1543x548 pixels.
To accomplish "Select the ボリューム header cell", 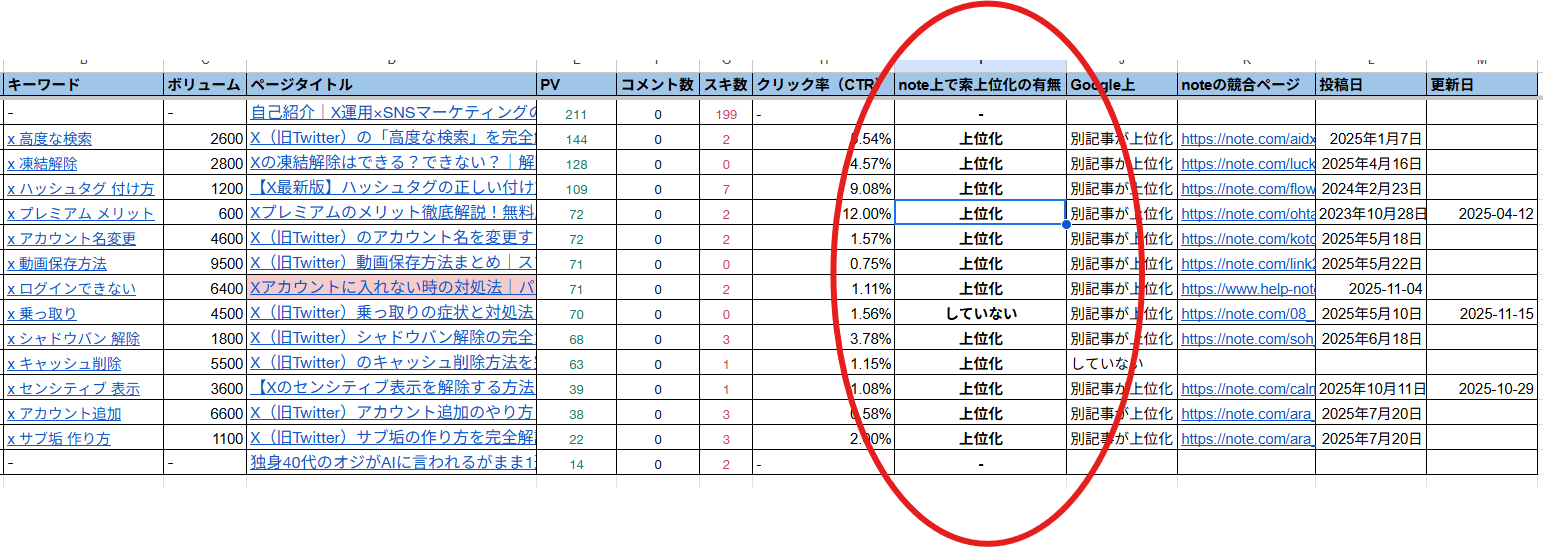I will coord(204,85).
